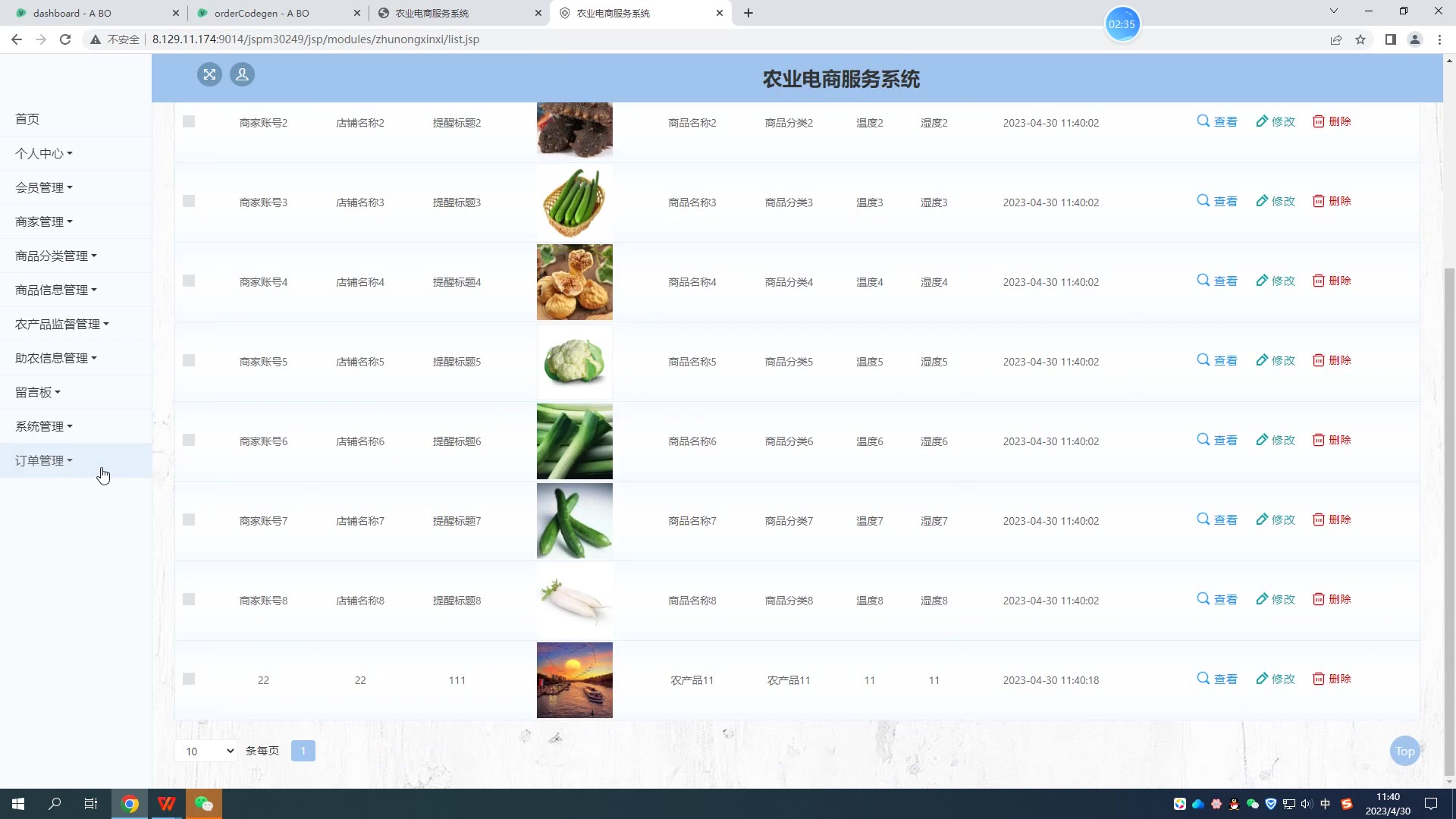Click the delete trash icon for 商家账号7 row
Viewport: 1456px width, 819px height.
click(x=1319, y=519)
